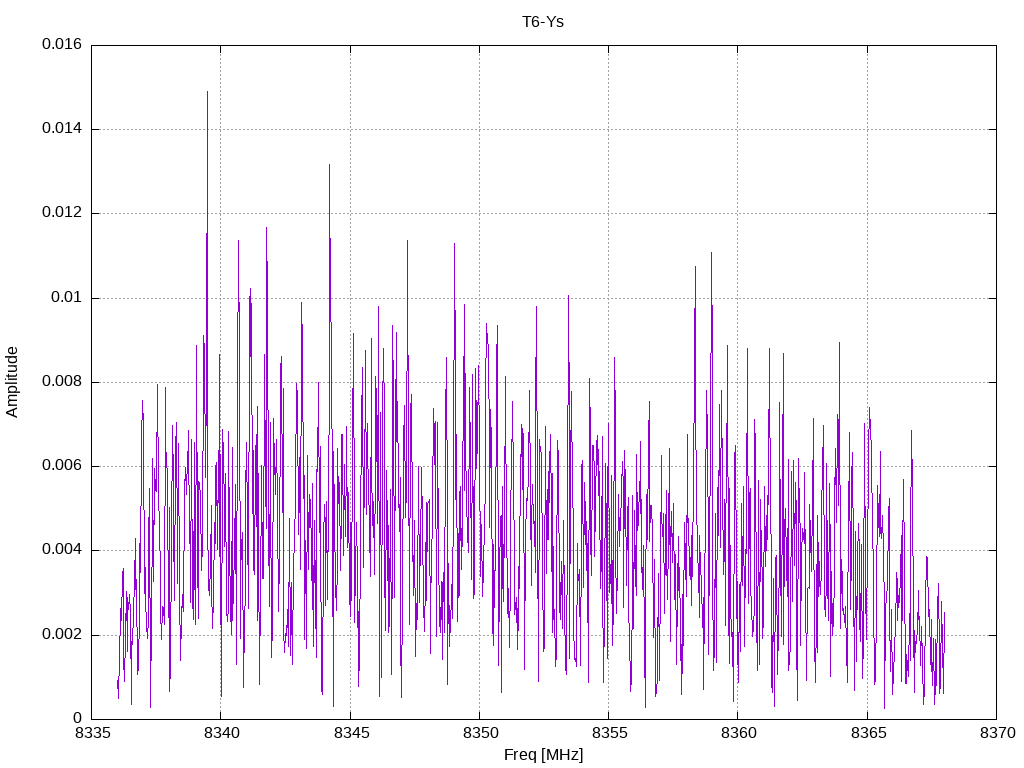Click y-axis tick label 0.012

tap(62, 213)
